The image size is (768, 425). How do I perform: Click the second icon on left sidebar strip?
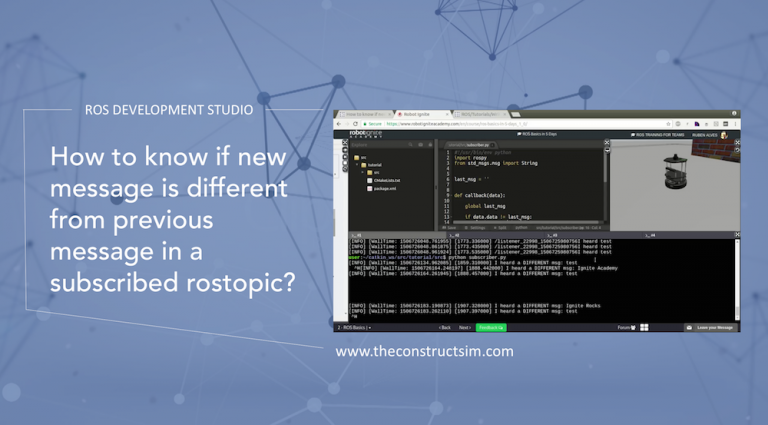pos(345,150)
